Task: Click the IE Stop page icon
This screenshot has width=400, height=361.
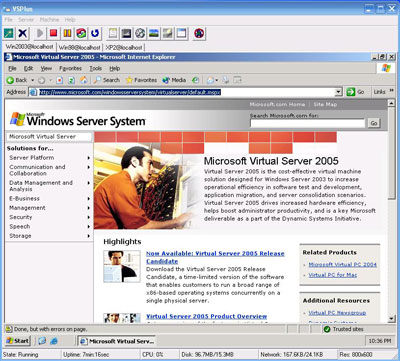Action: point(59,80)
